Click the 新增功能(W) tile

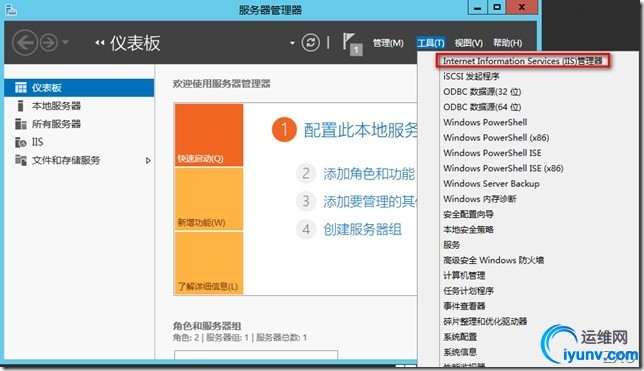click(x=209, y=199)
